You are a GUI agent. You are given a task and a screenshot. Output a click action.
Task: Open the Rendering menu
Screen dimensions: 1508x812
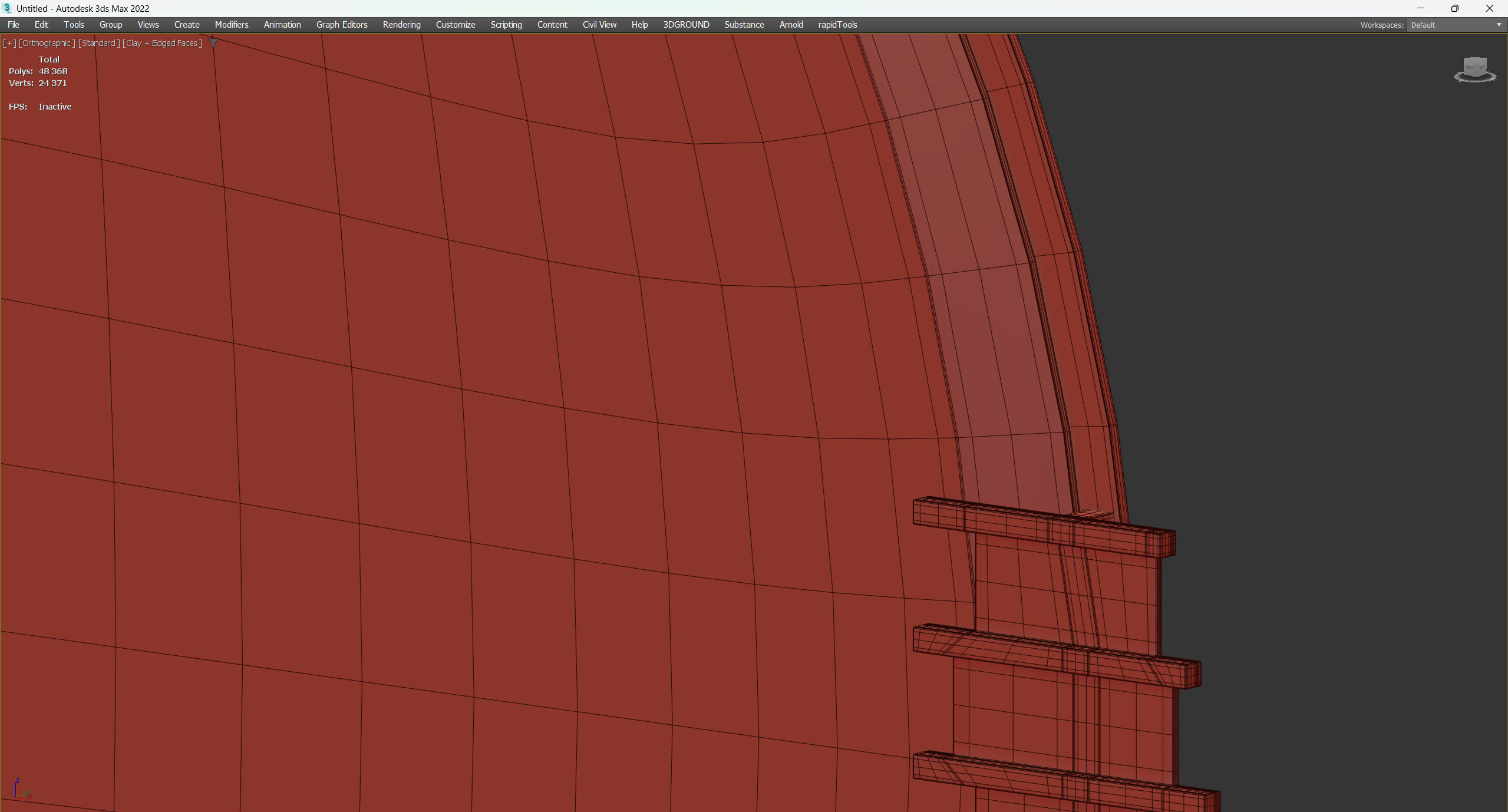(x=401, y=25)
